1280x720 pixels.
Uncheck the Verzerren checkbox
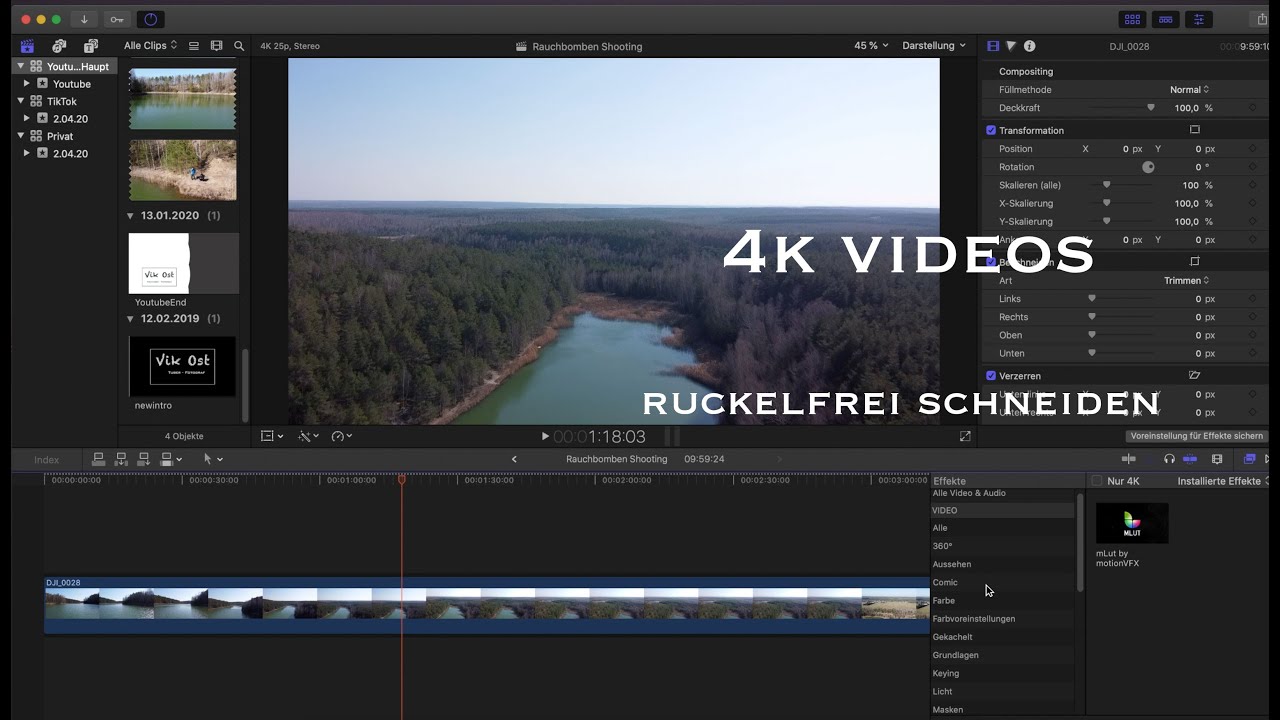coord(991,376)
